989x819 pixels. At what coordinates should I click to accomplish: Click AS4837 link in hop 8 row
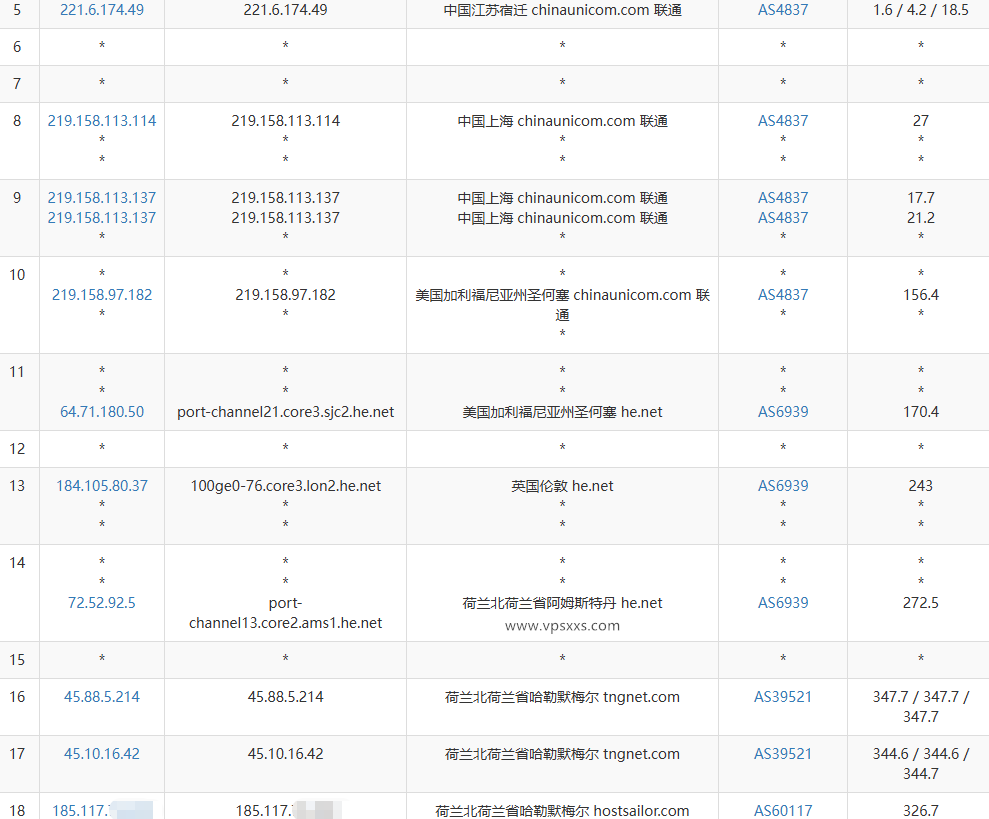click(783, 121)
